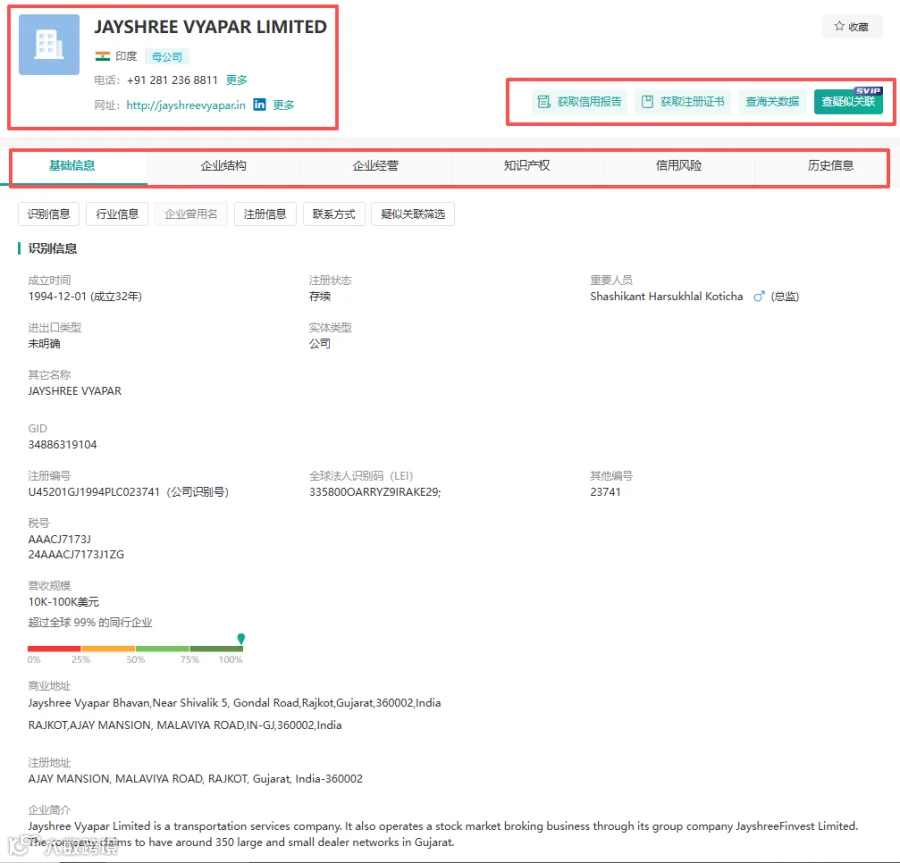This screenshot has width=900, height=863.
Task: Click the company title JAYSHREE VYAPAR LIMITED
Action: pyautogui.click(x=211, y=27)
